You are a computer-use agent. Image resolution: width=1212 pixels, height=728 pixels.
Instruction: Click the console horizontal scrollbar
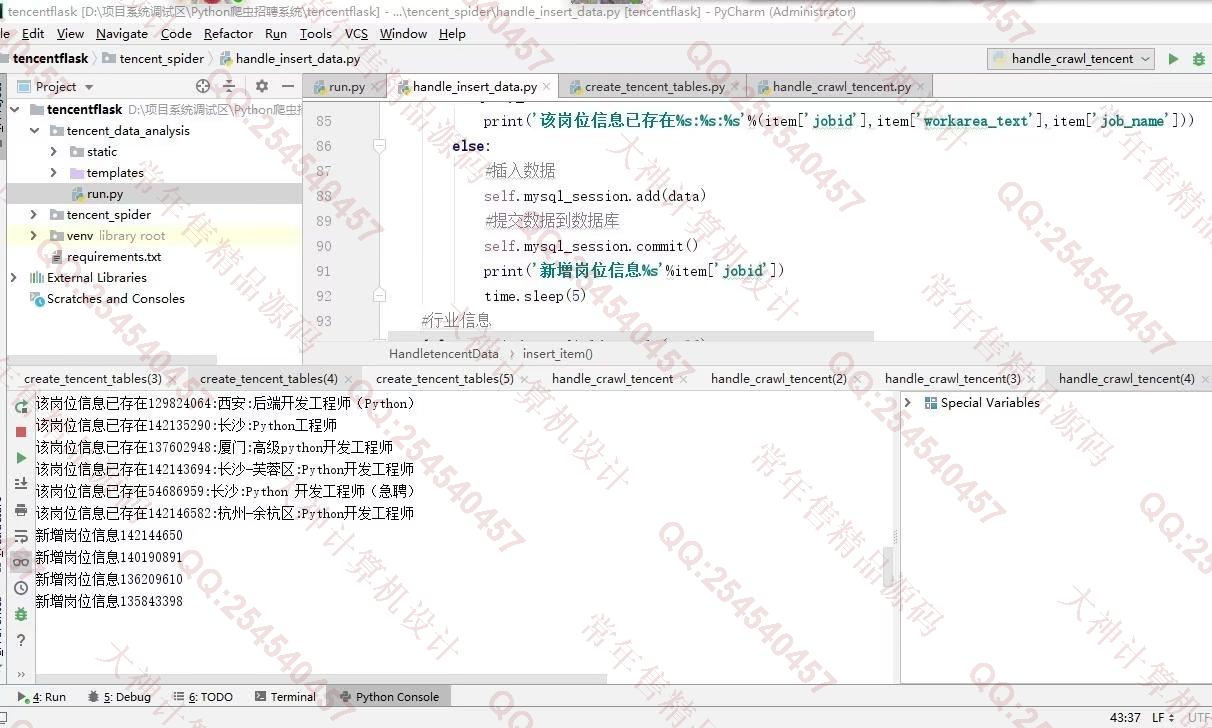[320, 679]
